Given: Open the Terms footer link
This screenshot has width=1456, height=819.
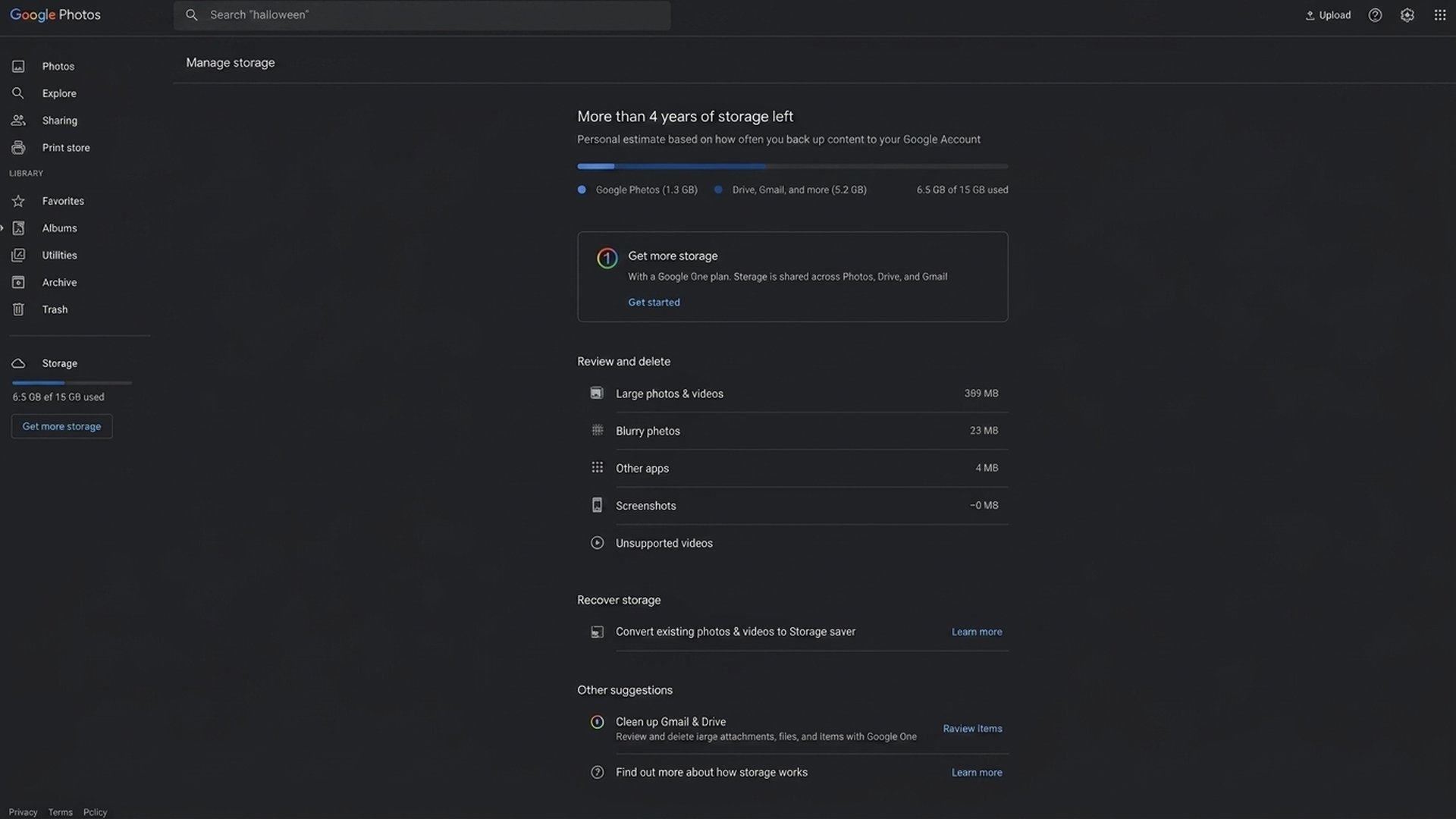Looking at the screenshot, I should point(61,812).
